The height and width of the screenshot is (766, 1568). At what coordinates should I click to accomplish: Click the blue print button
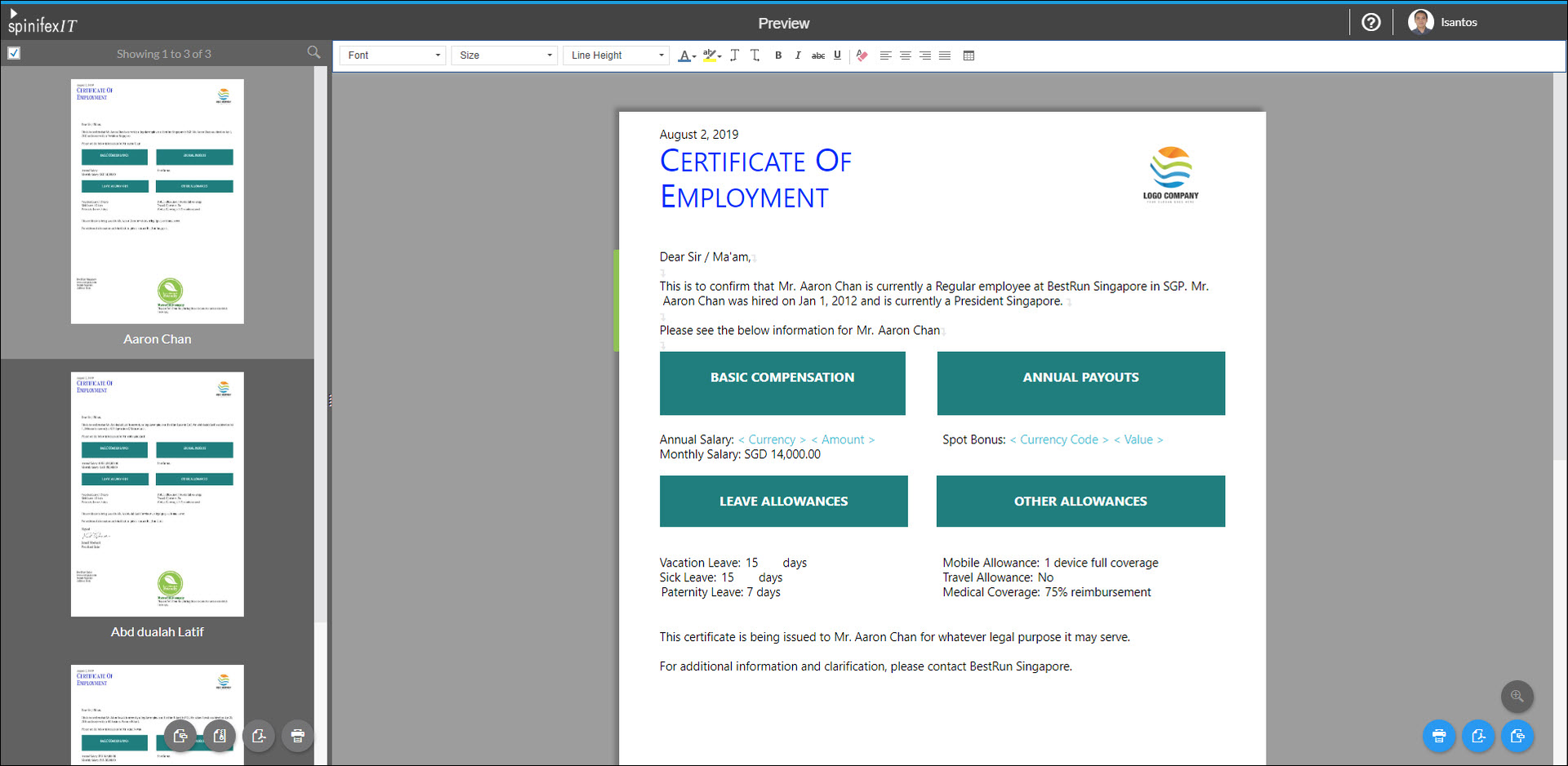(x=1439, y=736)
